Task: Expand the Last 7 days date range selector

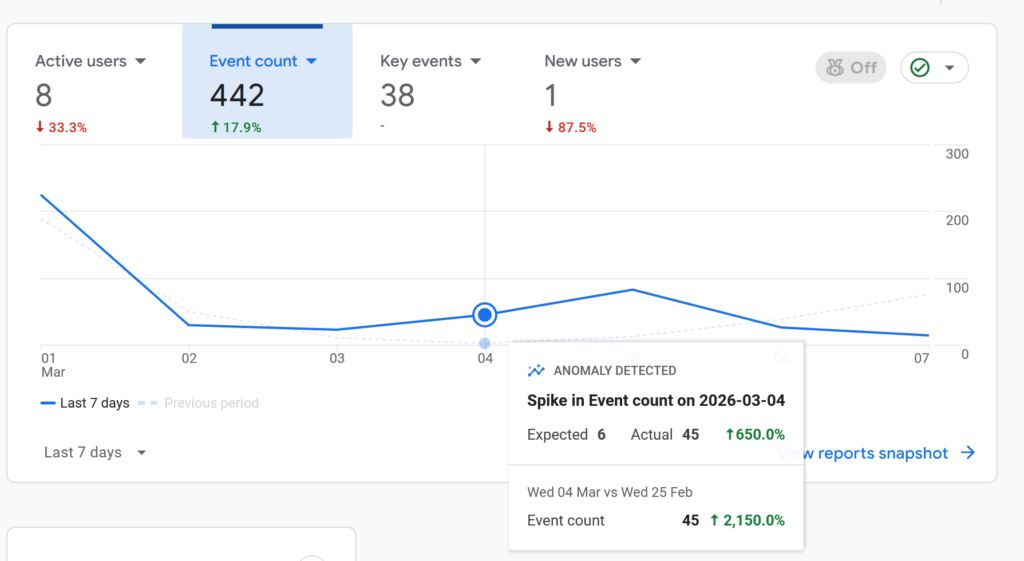Action: [95, 453]
